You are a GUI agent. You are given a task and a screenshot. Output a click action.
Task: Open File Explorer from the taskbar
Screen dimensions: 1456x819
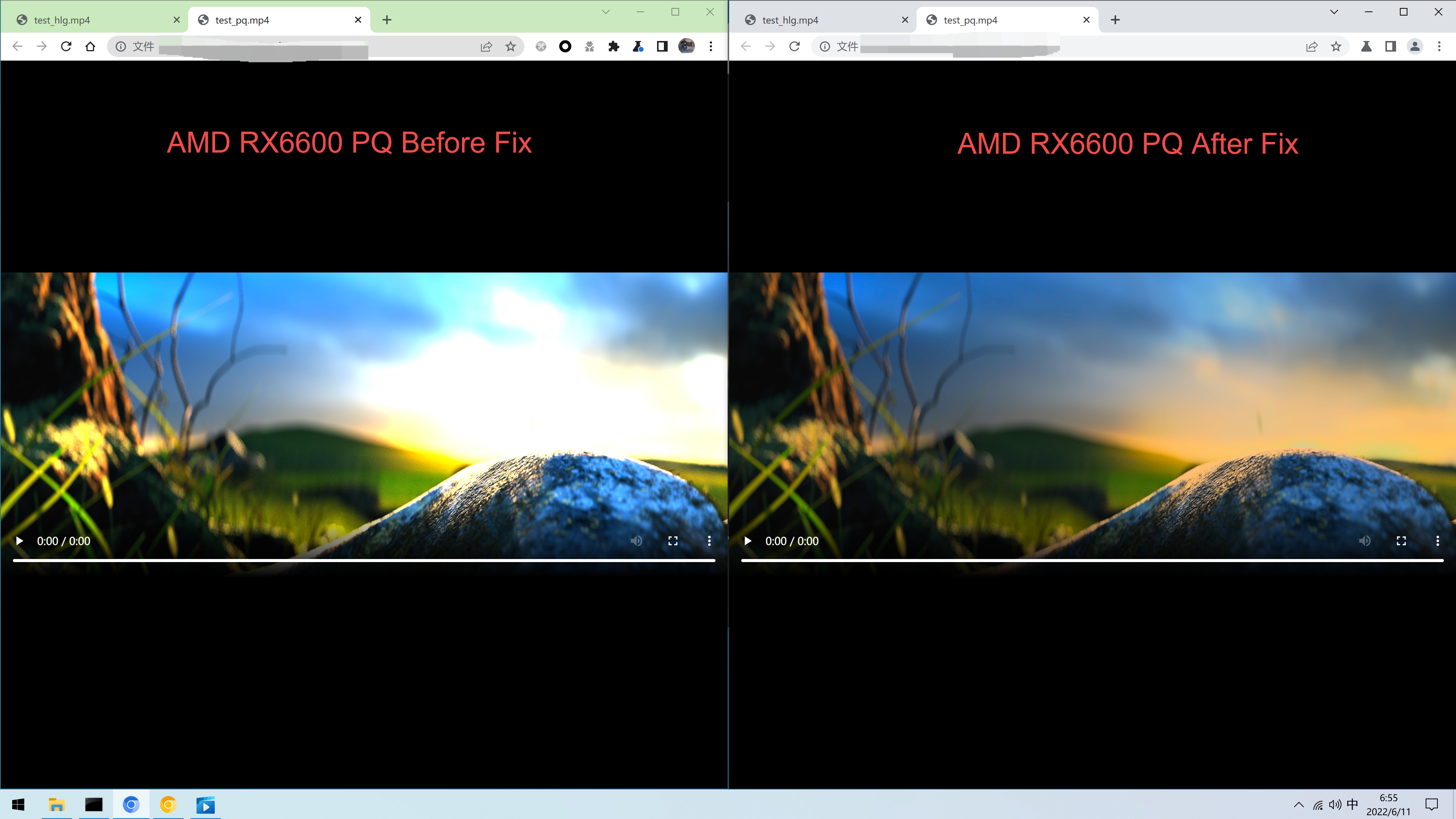click(57, 804)
